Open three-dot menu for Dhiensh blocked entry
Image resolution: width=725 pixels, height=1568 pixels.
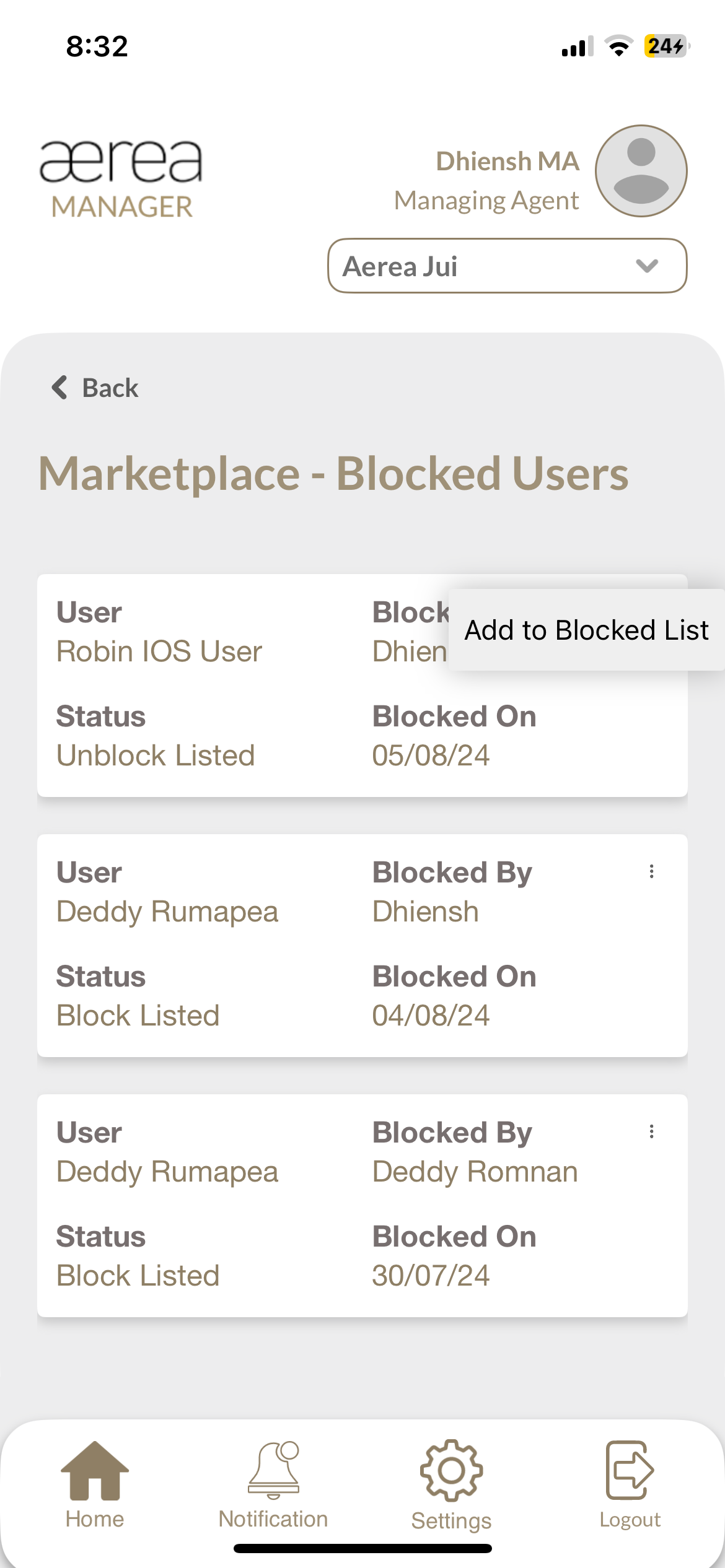(x=651, y=872)
